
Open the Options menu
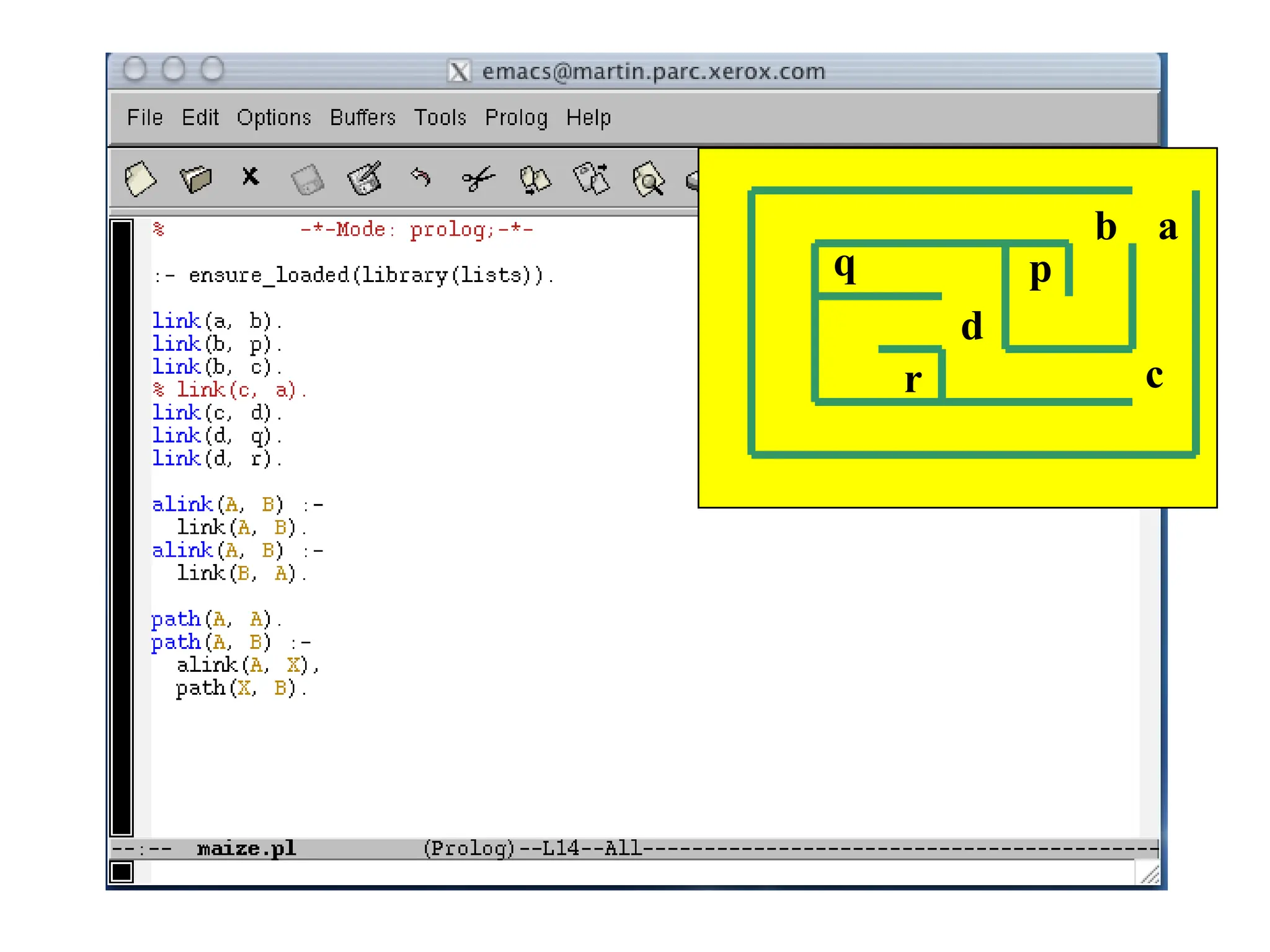[273, 118]
